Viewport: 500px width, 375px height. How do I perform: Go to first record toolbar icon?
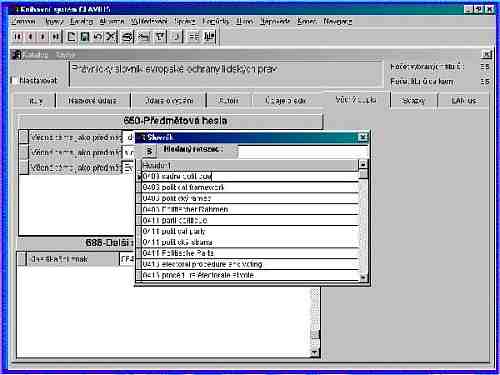click(x=17, y=36)
